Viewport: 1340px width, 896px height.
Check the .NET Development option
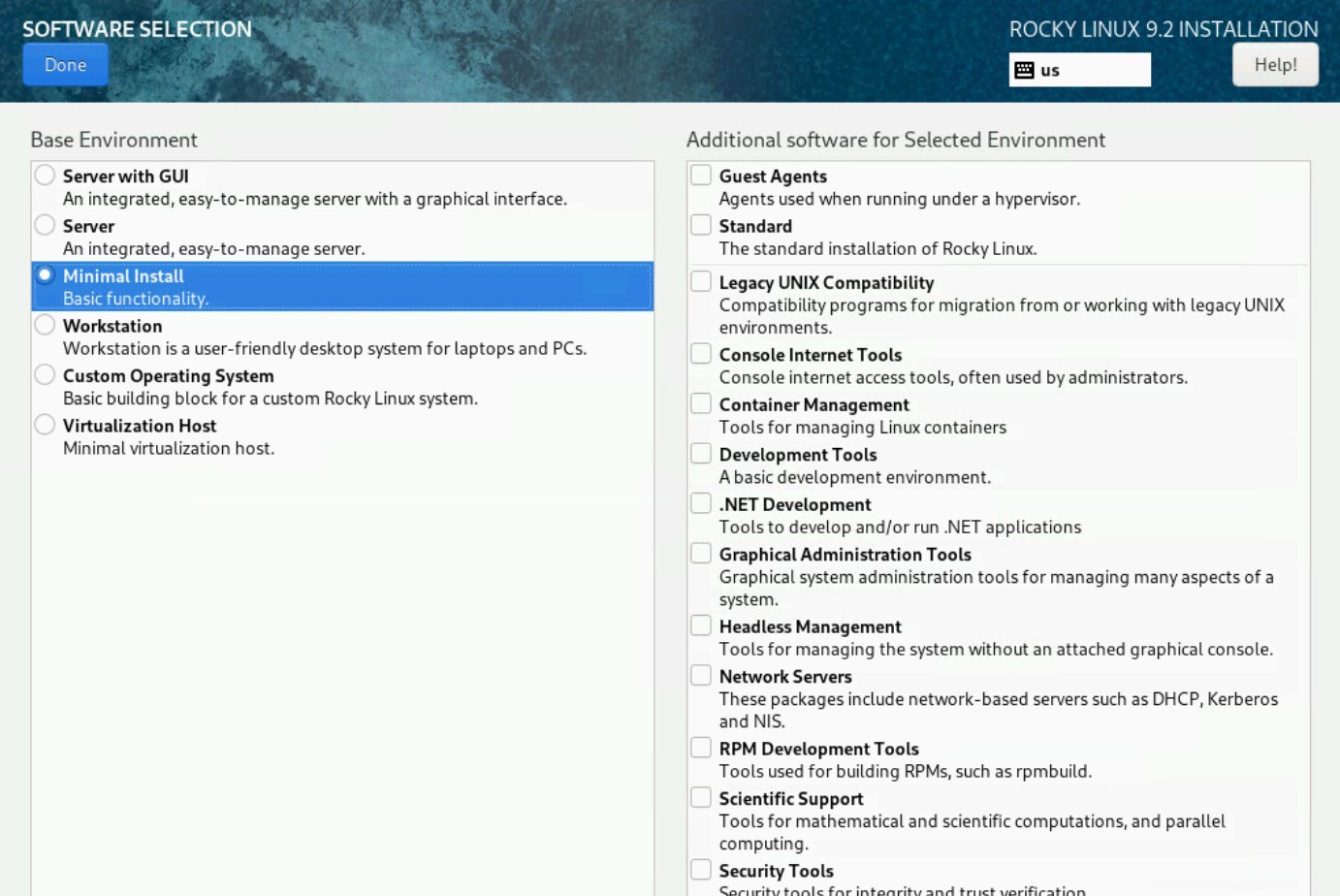[701, 502]
